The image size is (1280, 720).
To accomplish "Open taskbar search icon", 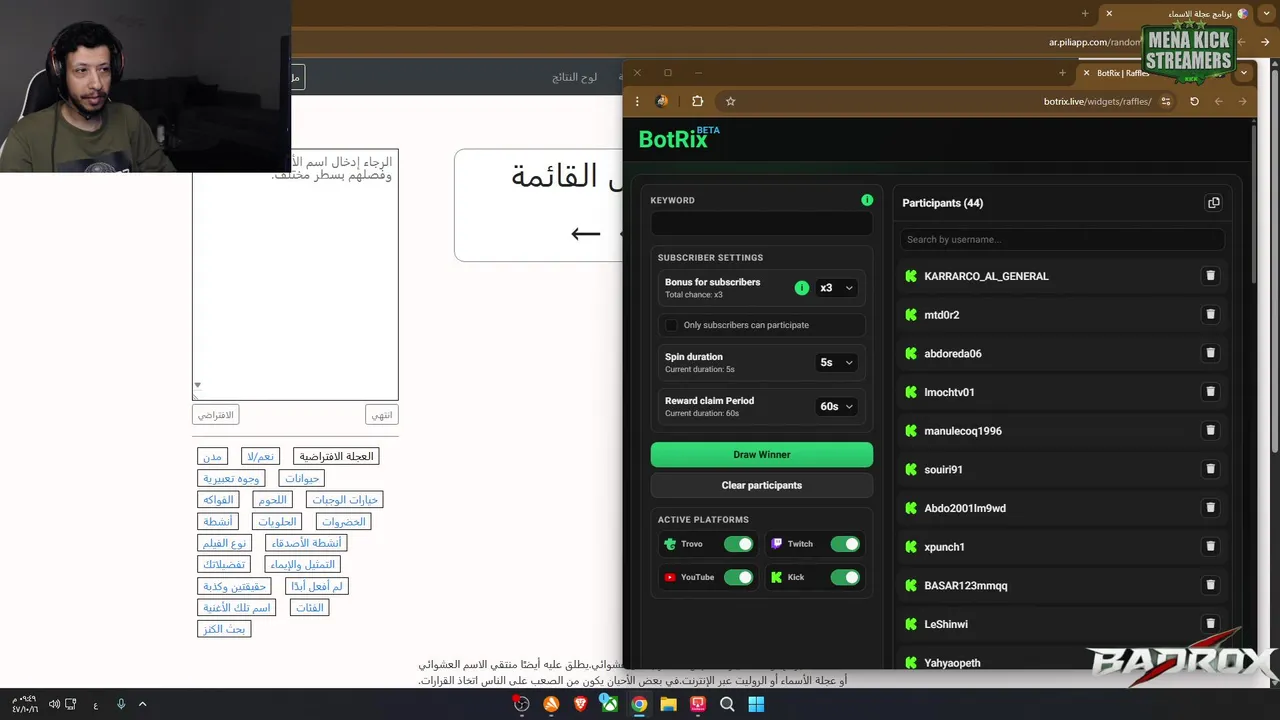I will (727, 704).
